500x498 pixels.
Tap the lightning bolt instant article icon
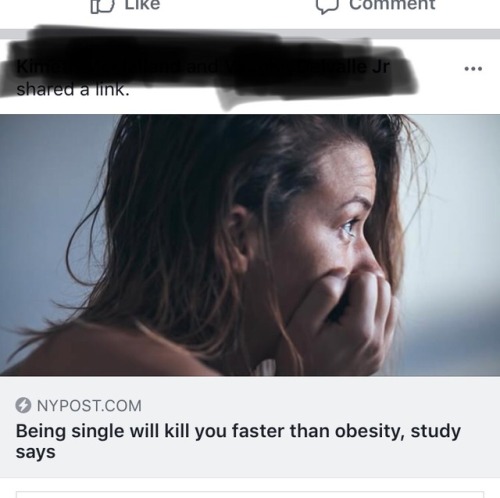point(23,405)
